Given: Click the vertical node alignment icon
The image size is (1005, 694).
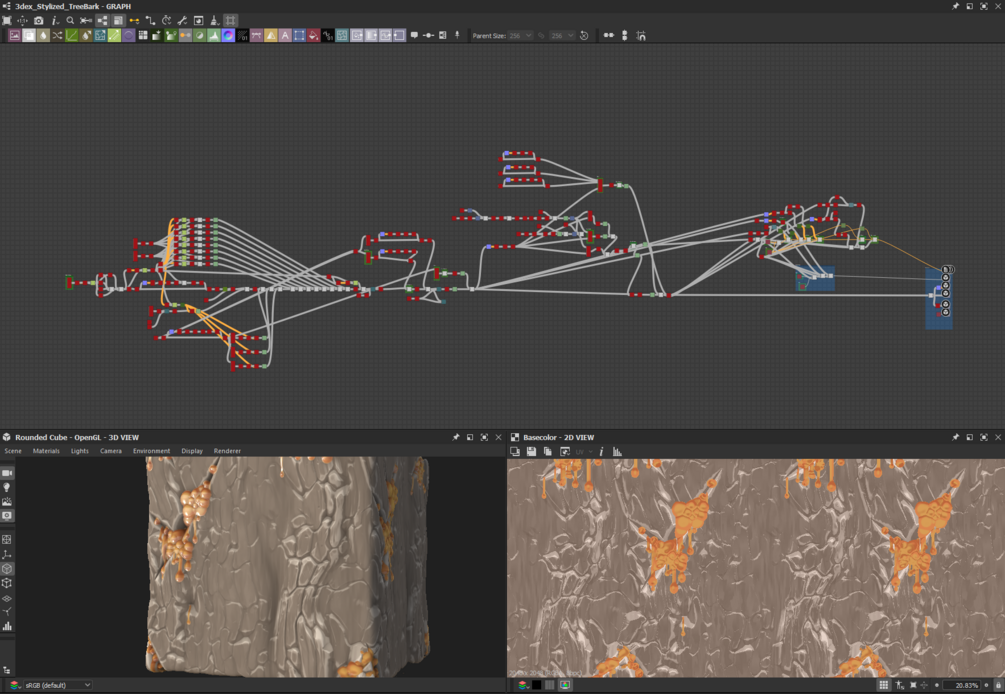Looking at the screenshot, I should (625, 35).
